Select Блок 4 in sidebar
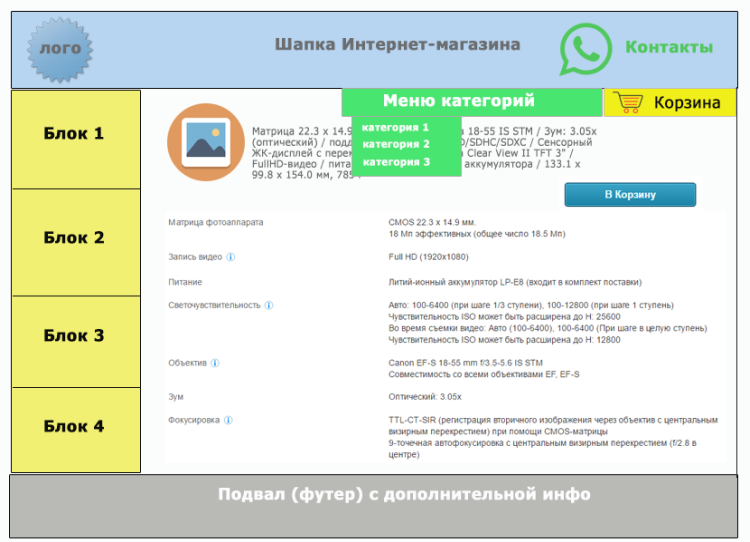The width and height of the screenshot is (750, 542). click(76, 430)
